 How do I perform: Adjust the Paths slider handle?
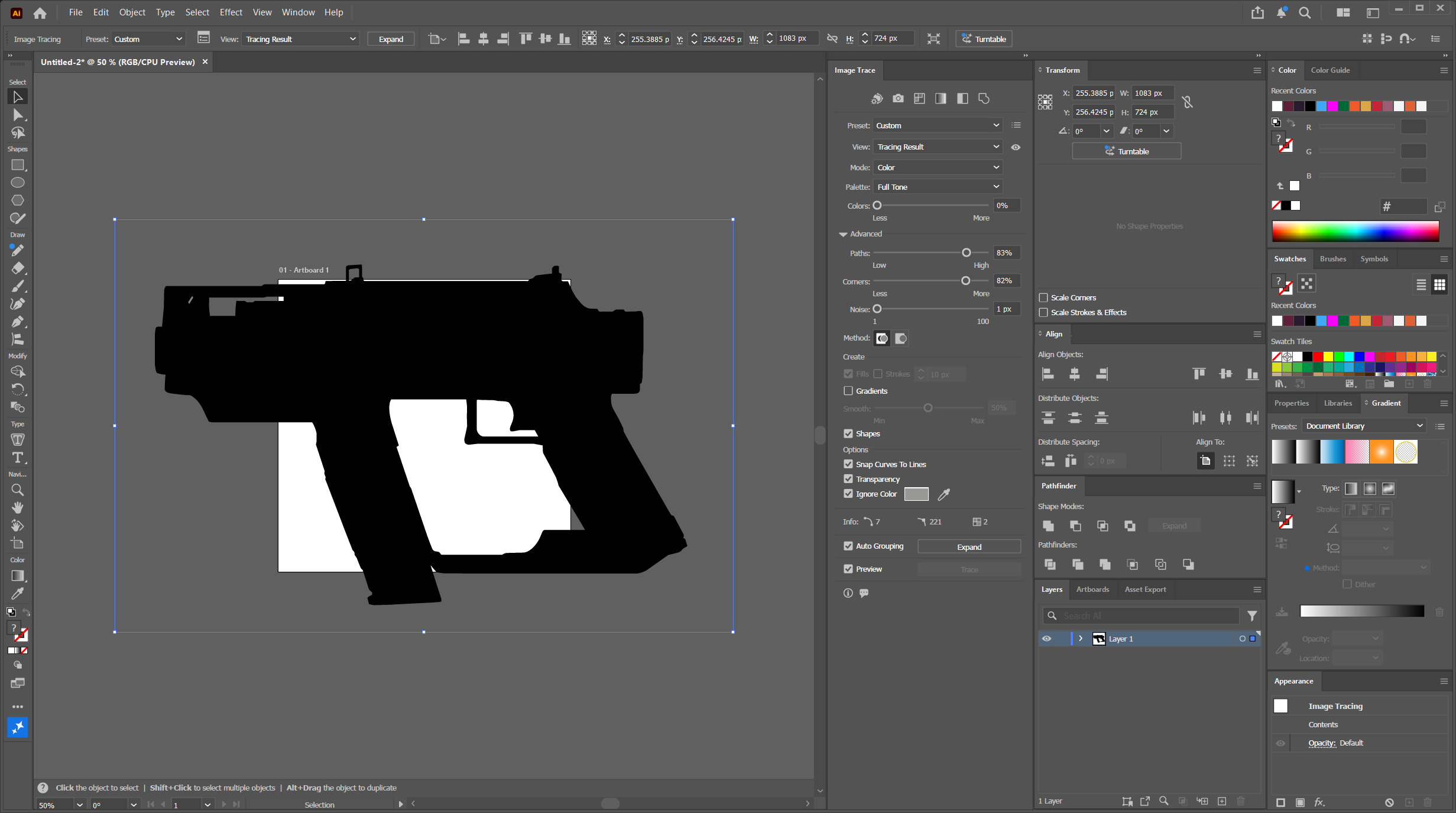point(967,252)
